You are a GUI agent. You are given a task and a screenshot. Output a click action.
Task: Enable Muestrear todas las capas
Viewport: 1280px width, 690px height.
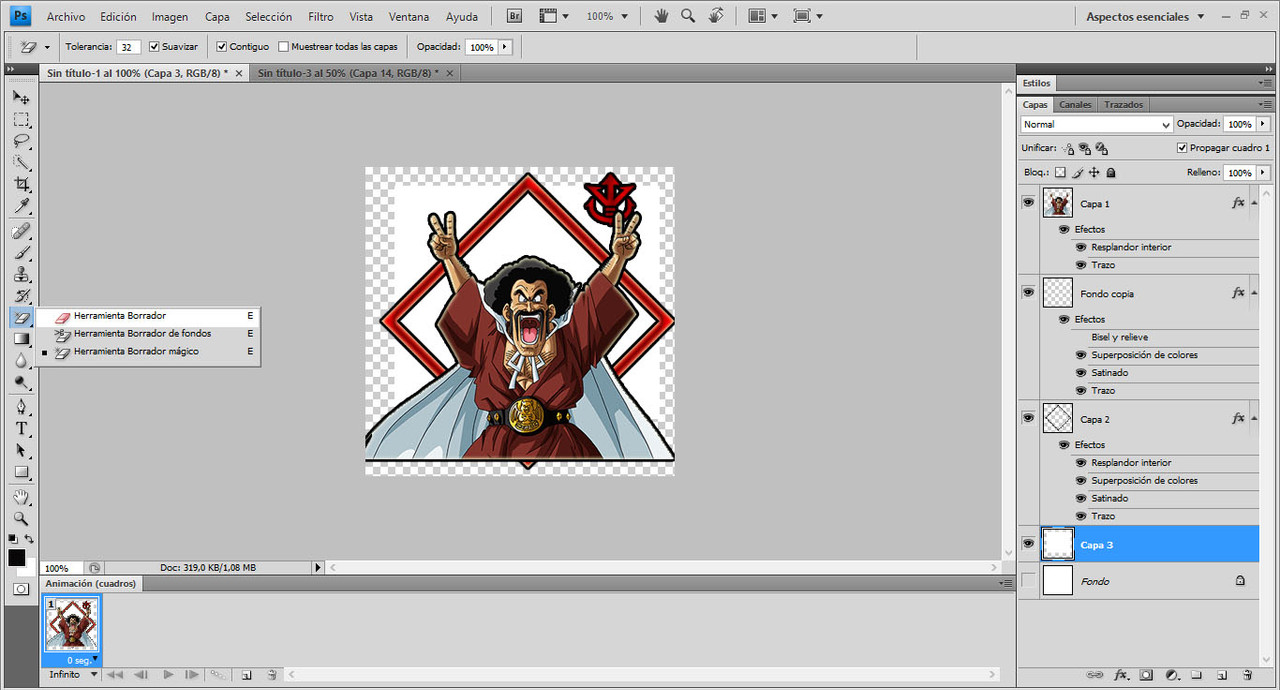[x=283, y=47]
